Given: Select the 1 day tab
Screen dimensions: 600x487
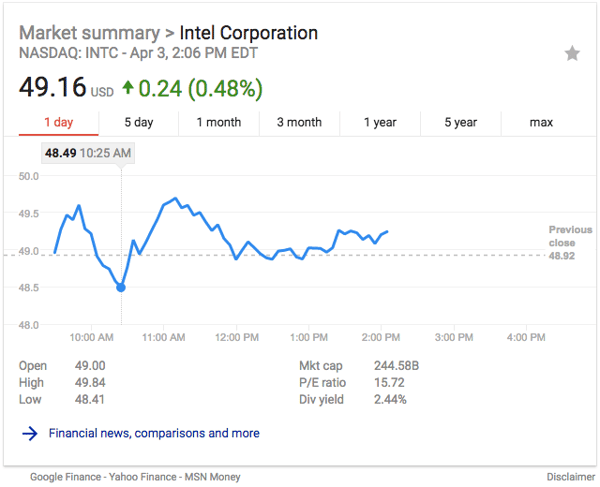Looking at the screenshot, I should [58, 123].
